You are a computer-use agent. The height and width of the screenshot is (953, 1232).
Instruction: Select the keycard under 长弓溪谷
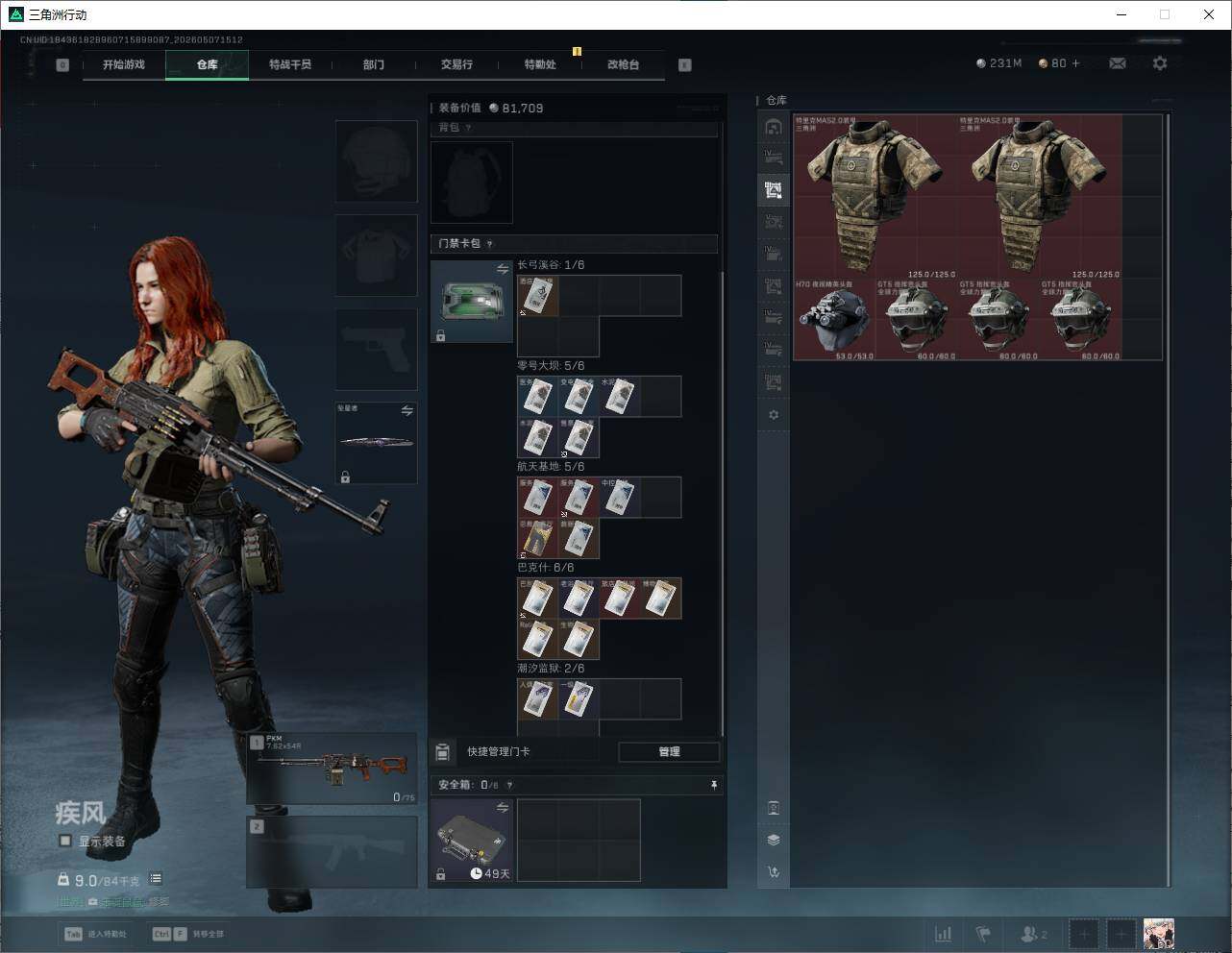pos(538,296)
